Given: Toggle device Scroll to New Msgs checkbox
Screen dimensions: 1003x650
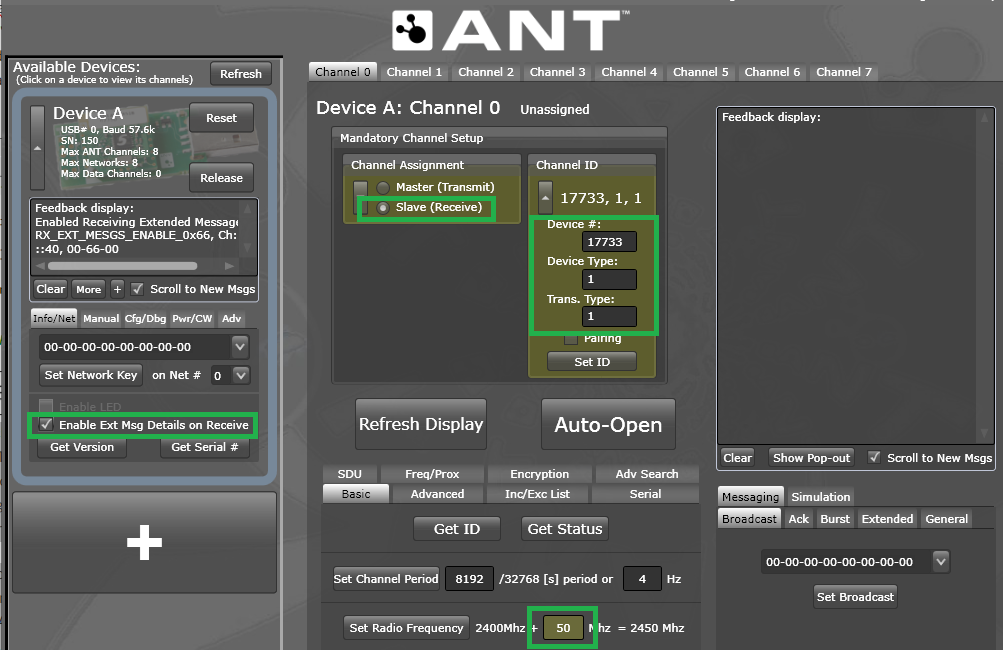Looking at the screenshot, I should pyautogui.click(x=137, y=289).
